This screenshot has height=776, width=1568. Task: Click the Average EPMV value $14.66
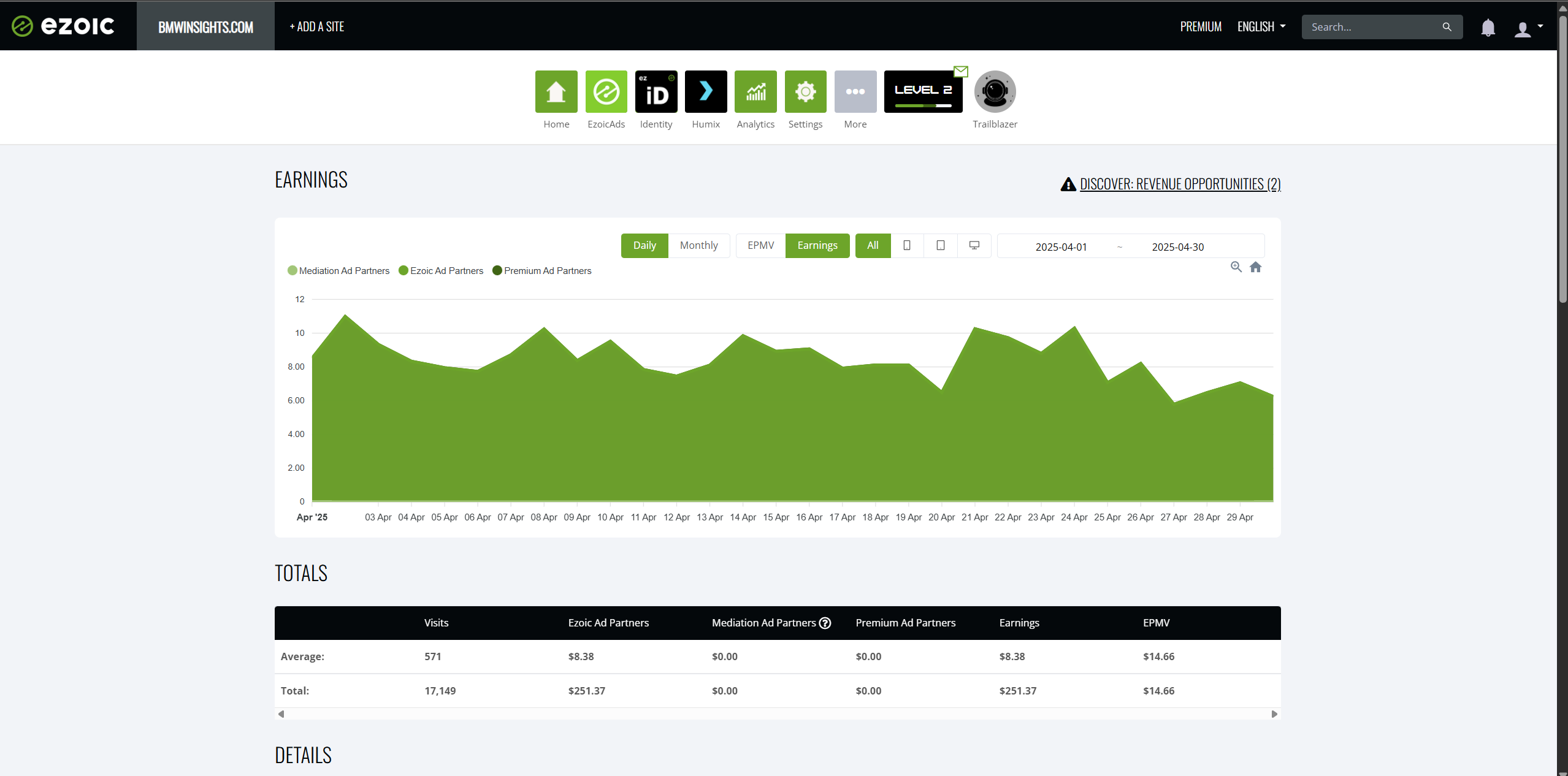pyautogui.click(x=1158, y=656)
